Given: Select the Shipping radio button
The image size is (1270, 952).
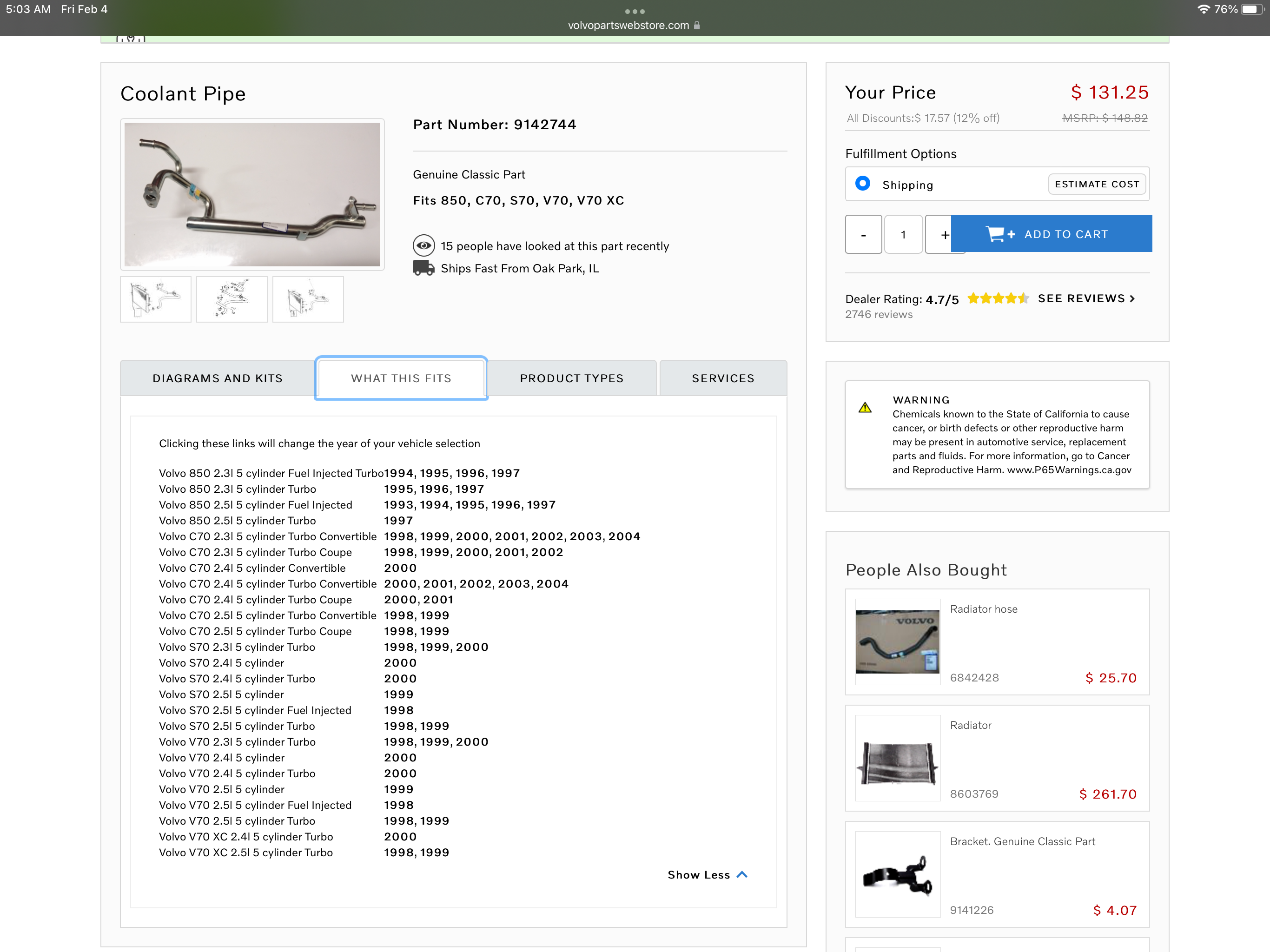Looking at the screenshot, I should (862, 184).
